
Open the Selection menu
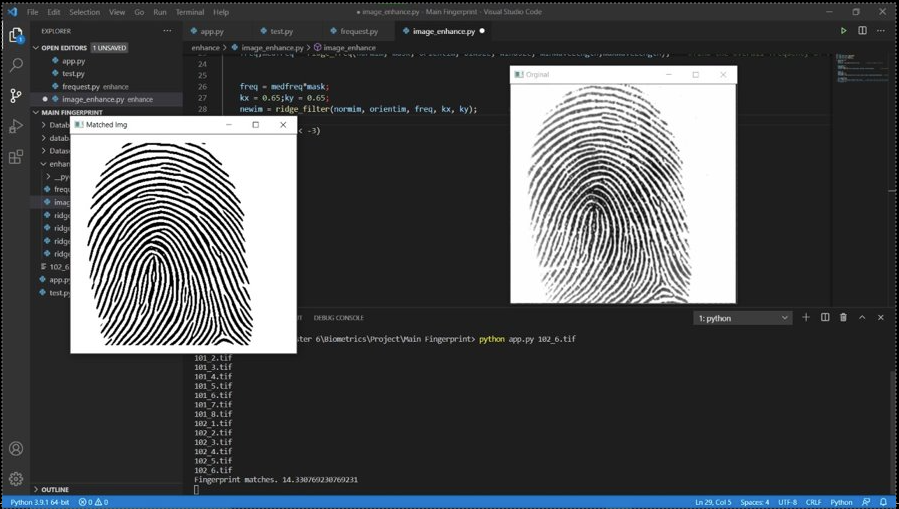click(84, 11)
